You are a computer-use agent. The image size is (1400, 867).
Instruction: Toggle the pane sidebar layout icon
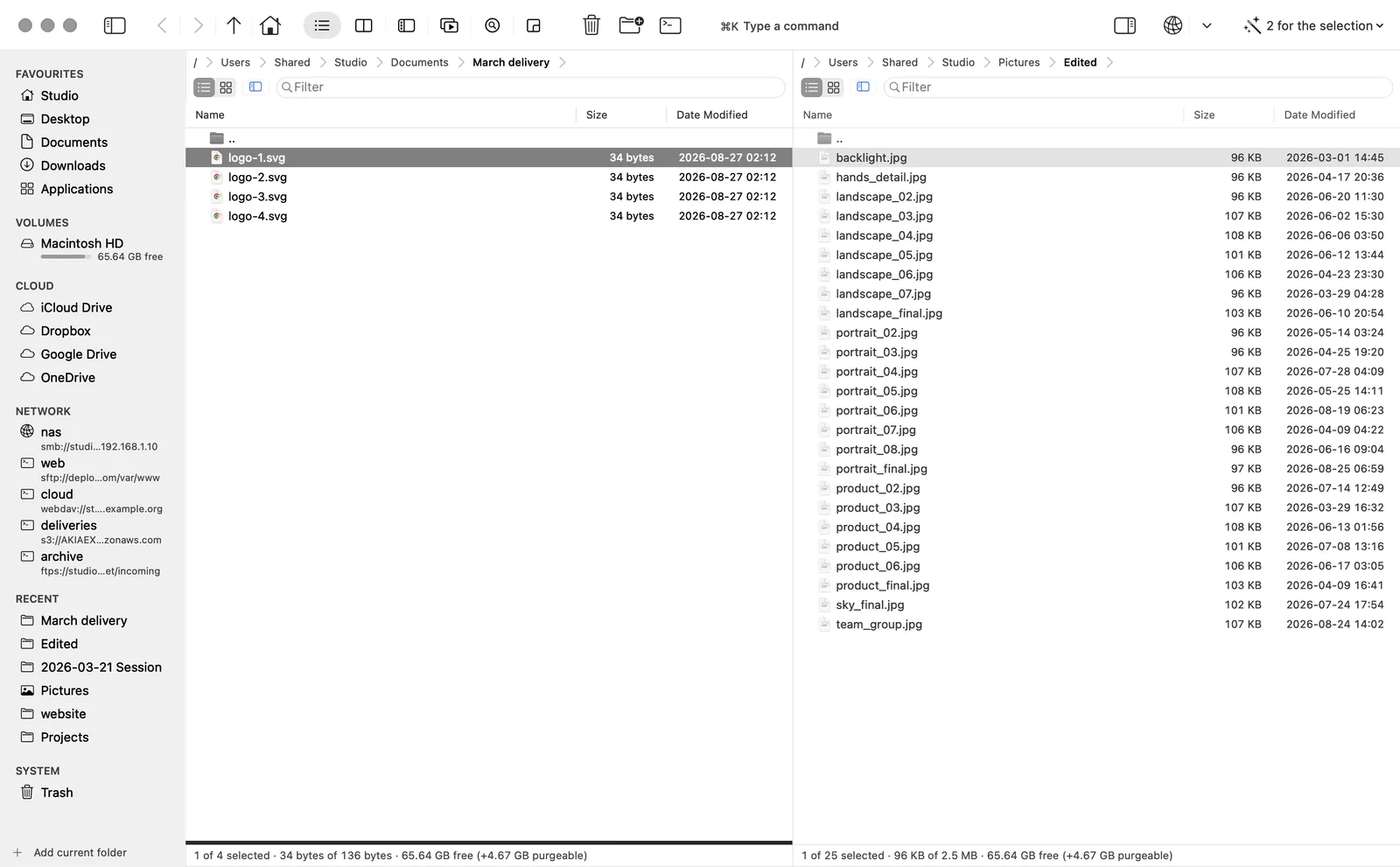tap(406, 25)
